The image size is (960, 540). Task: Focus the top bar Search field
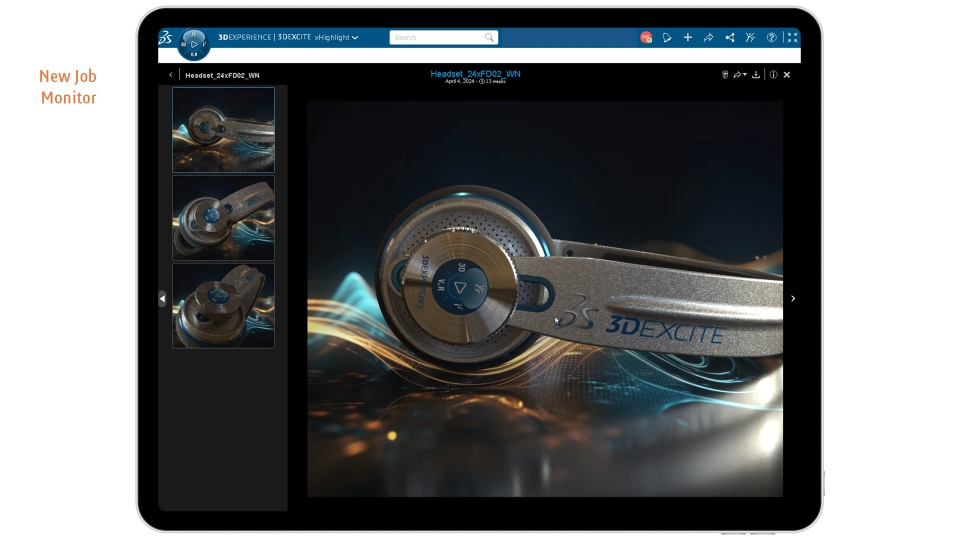tap(443, 37)
